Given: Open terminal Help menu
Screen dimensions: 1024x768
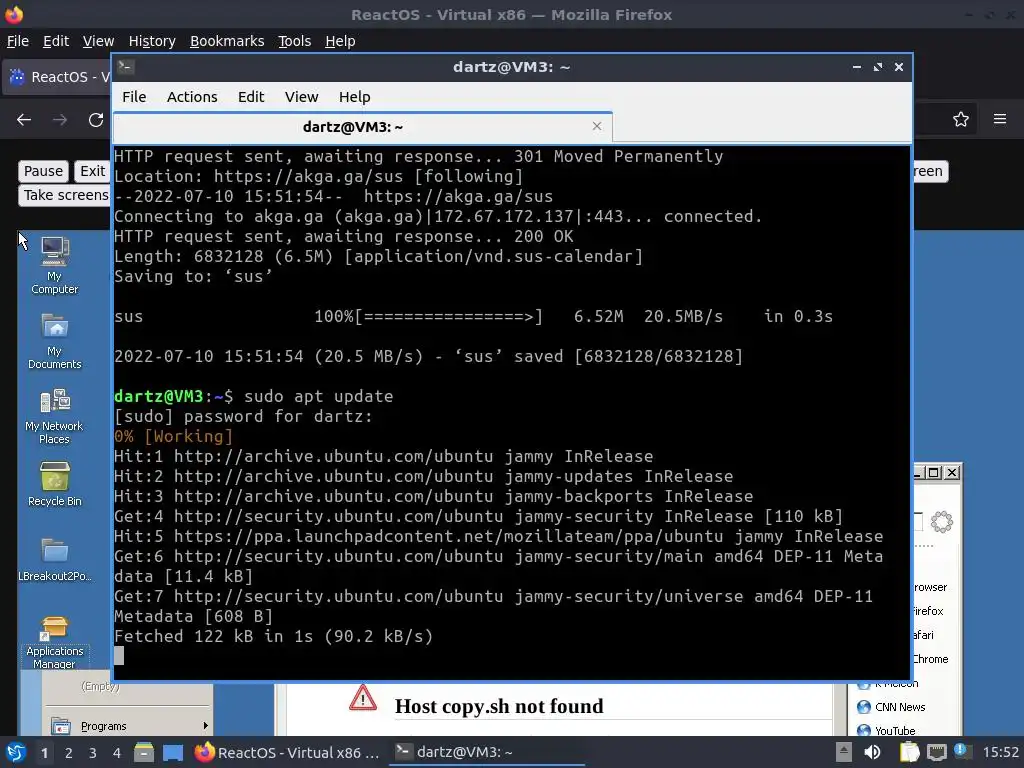Looking at the screenshot, I should [355, 97].
